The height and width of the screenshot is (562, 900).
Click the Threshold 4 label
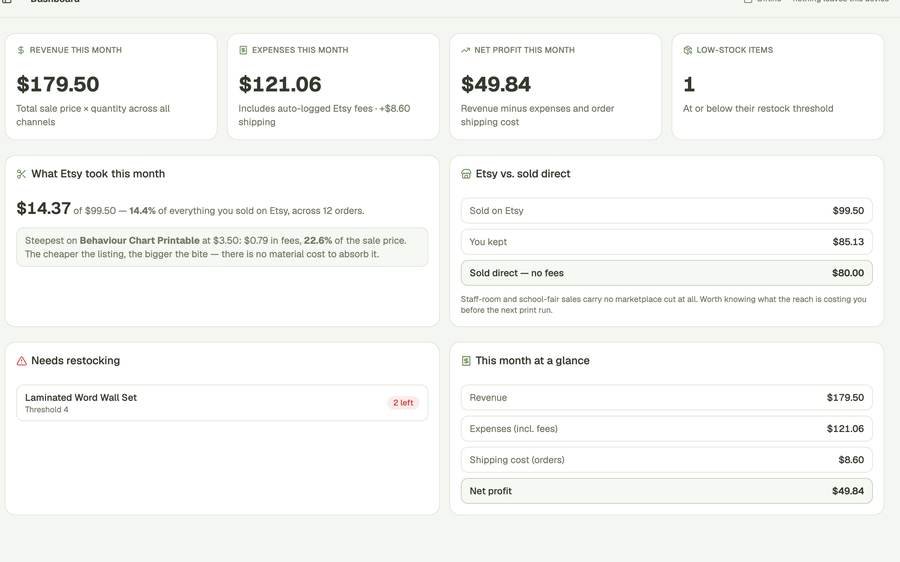pyautogui.click(x=46, y=410)
